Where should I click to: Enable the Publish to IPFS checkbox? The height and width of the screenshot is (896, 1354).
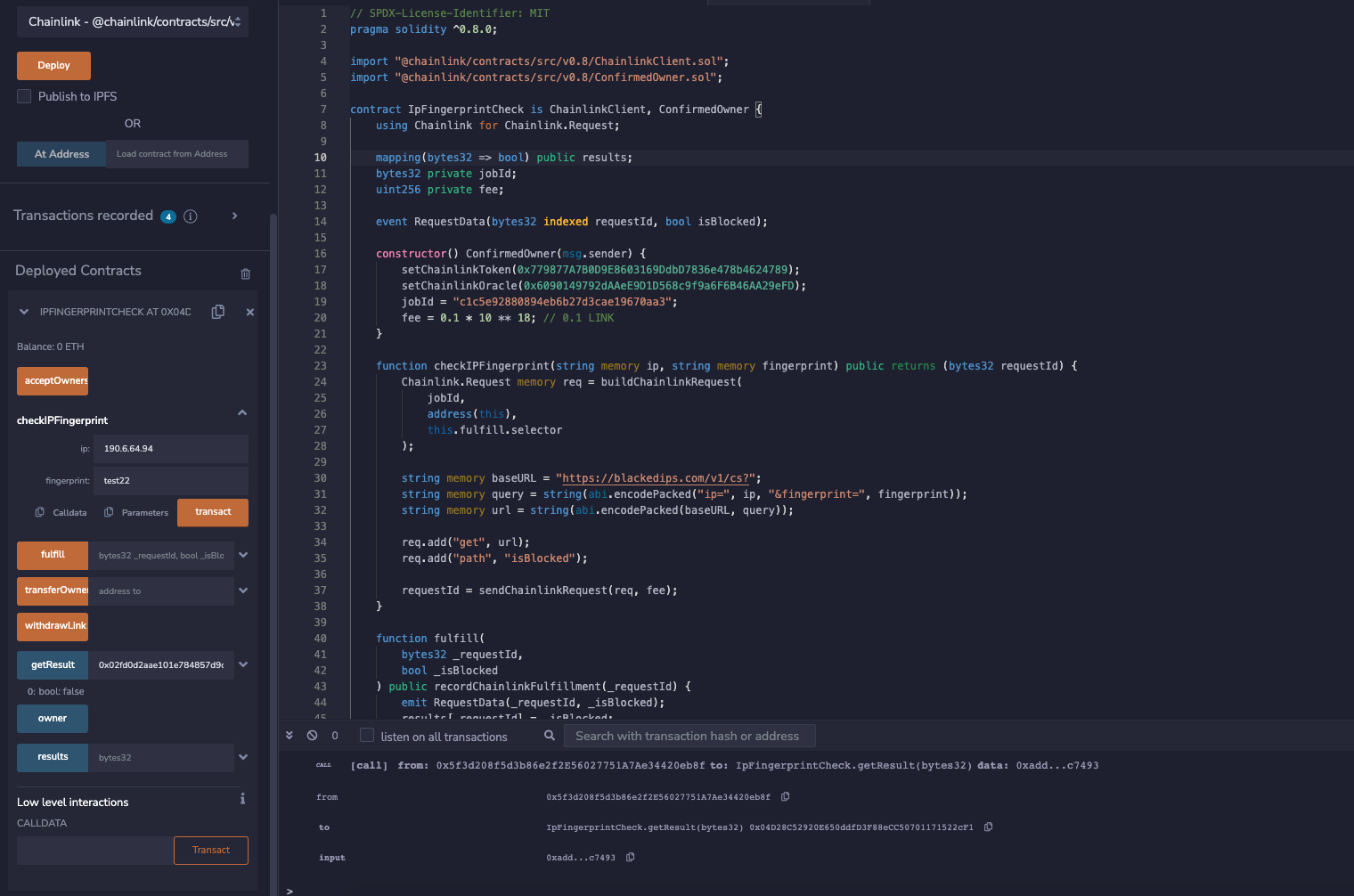click(24, 96)
